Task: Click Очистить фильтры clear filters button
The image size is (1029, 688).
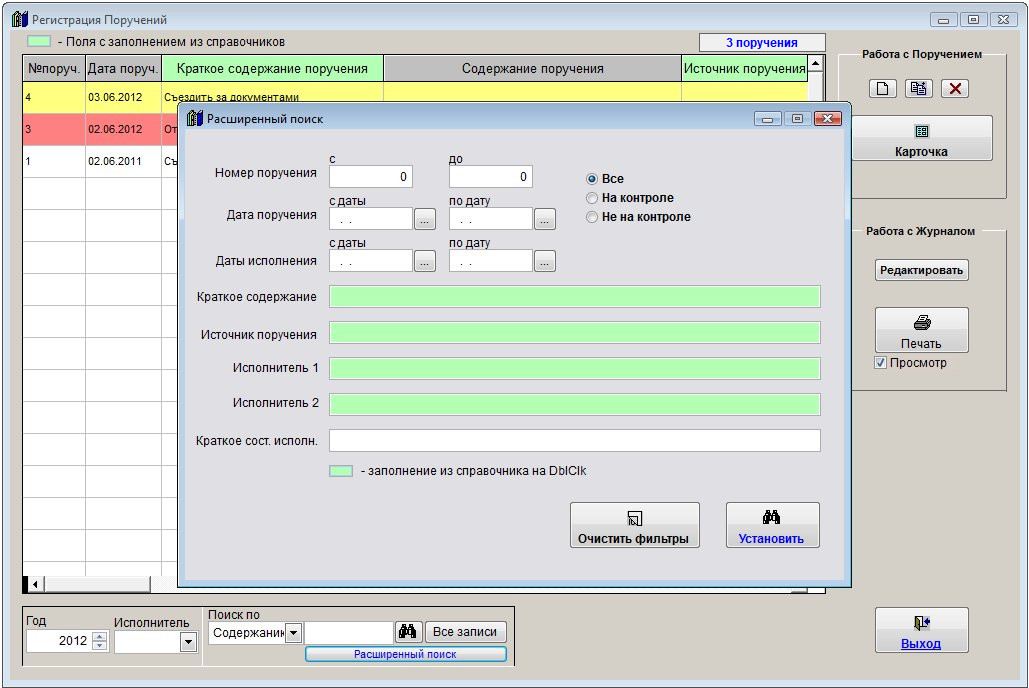Action: coord(634,526)
